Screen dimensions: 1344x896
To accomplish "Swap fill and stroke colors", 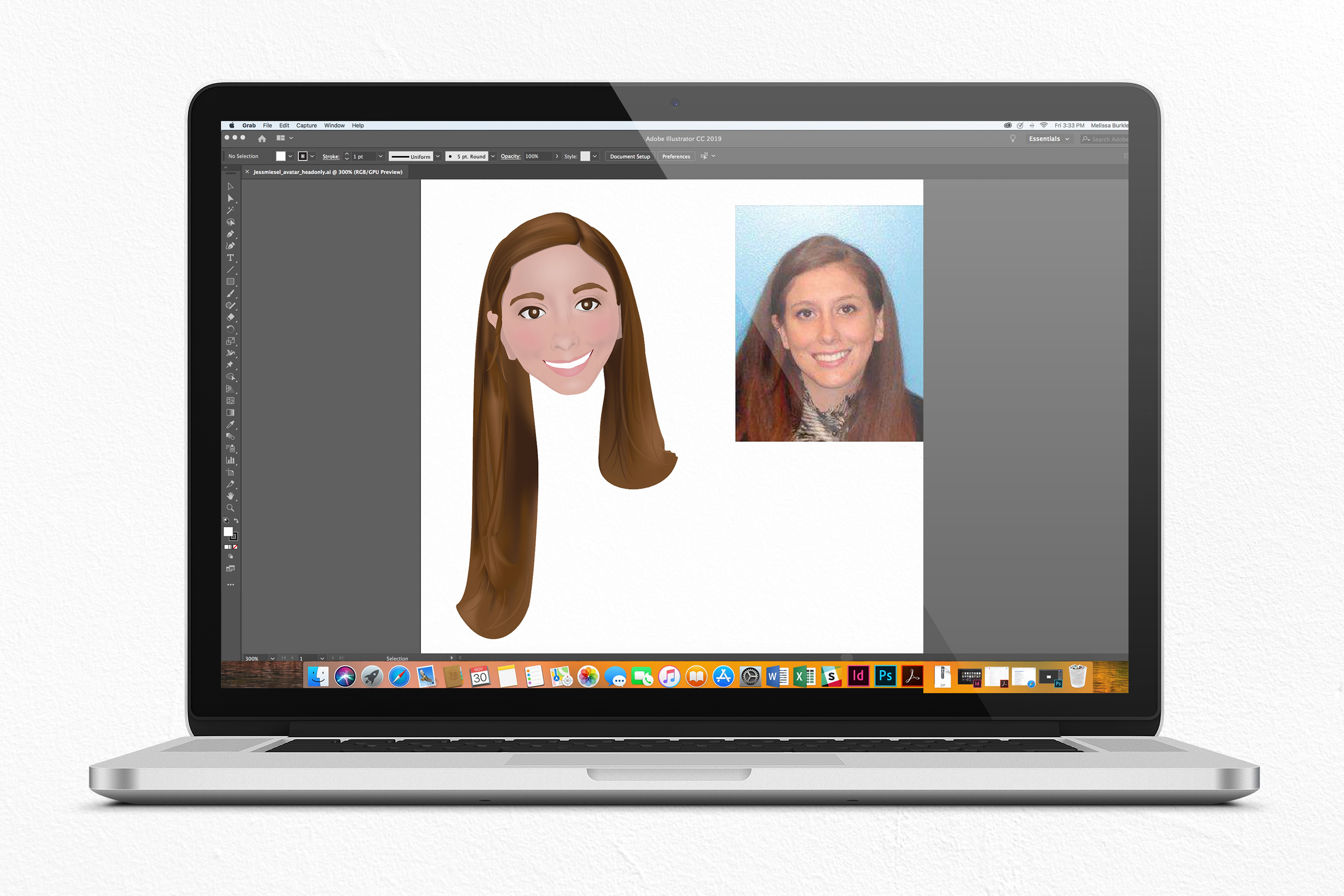I will coord(236,520).
